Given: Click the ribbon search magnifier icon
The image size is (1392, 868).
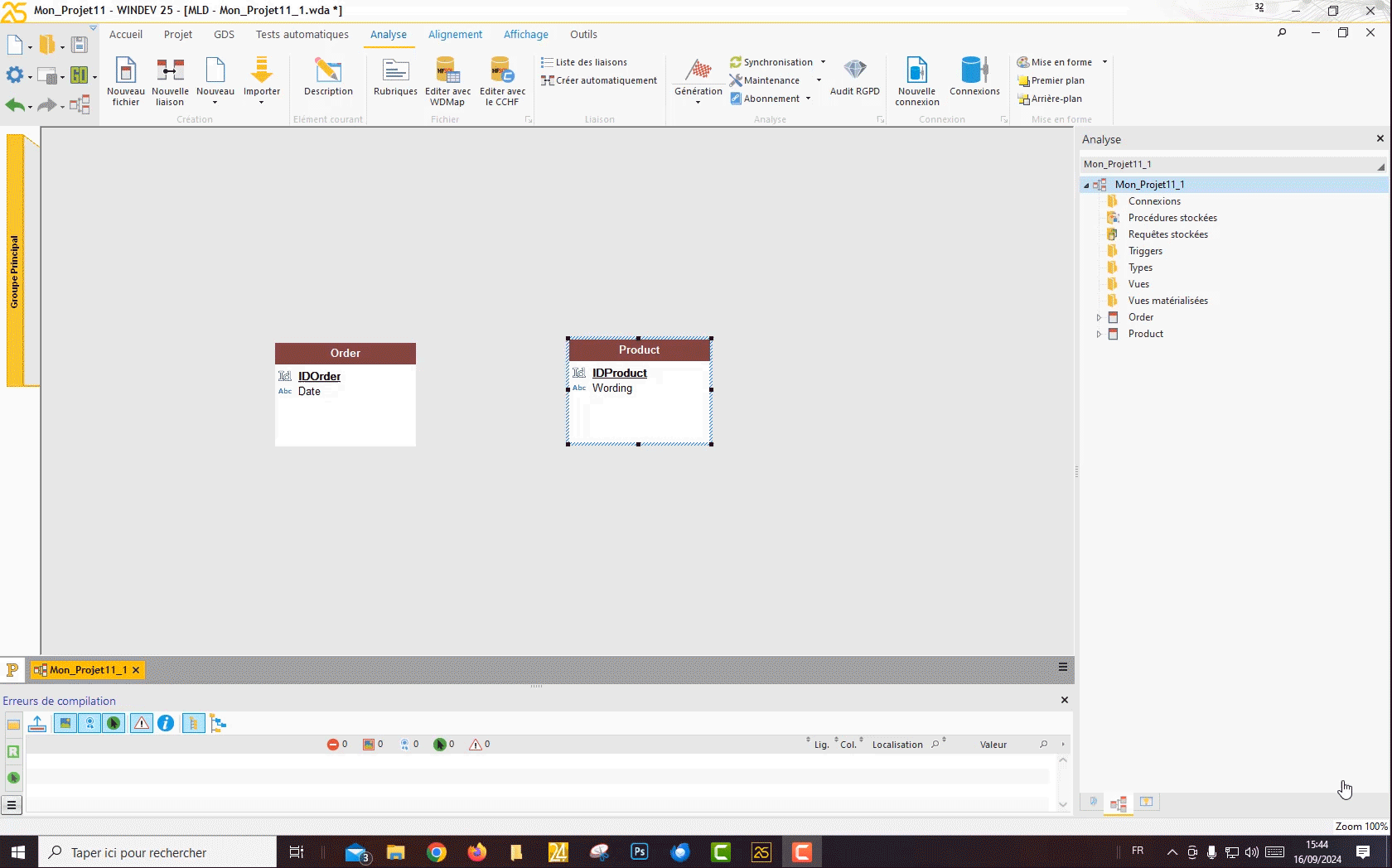Looking at the screenshot, I should (1282, 33).
